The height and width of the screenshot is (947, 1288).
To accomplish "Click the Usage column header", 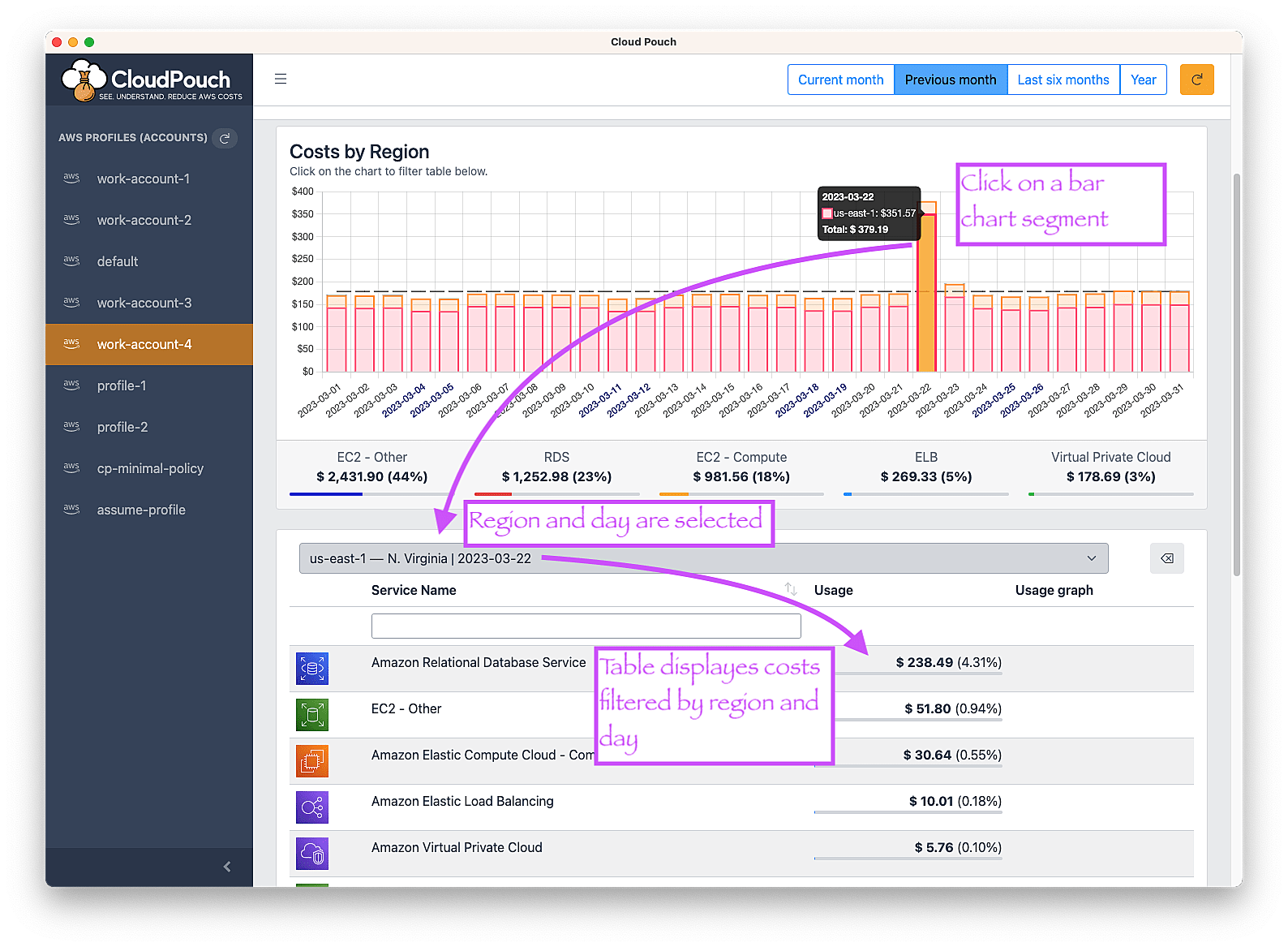I will coord(834,590).
